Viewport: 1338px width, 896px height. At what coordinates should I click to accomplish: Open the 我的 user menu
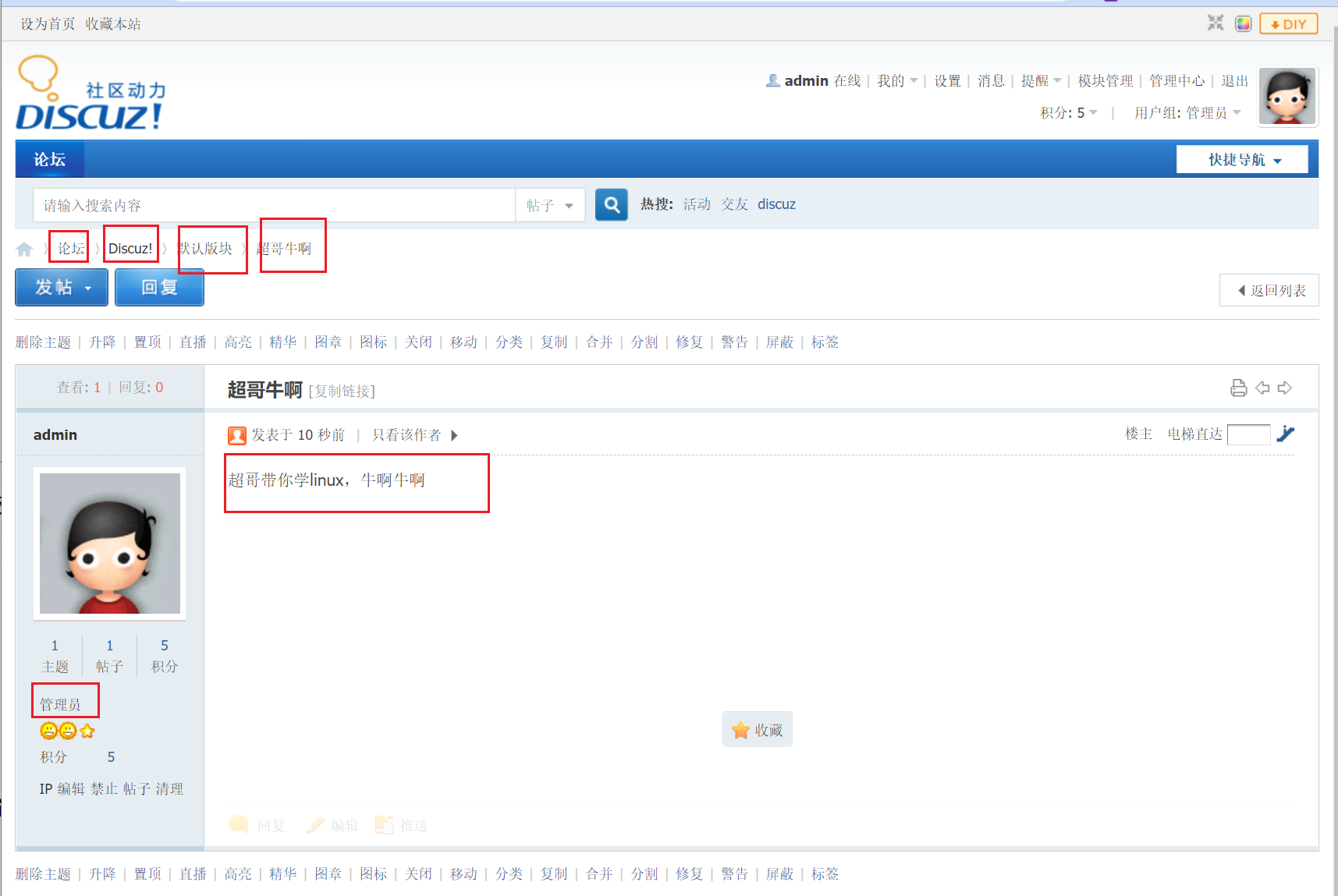point(896,81)
